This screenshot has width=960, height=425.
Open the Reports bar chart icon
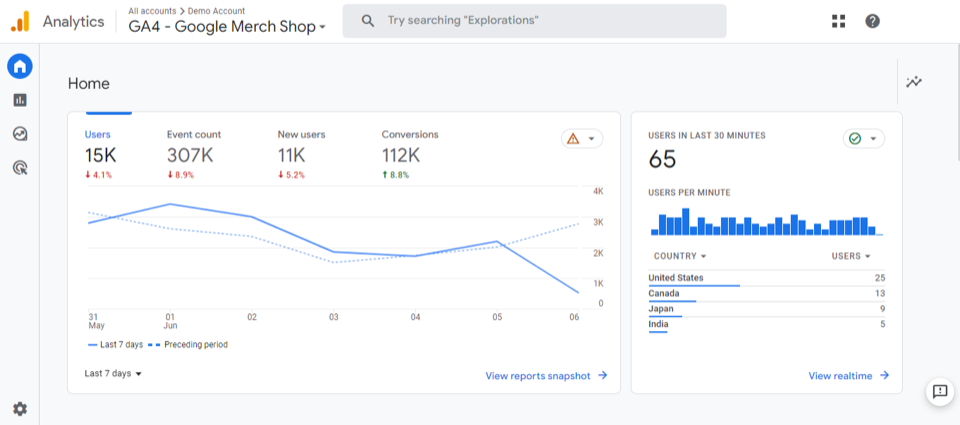(x=20, y=100)
